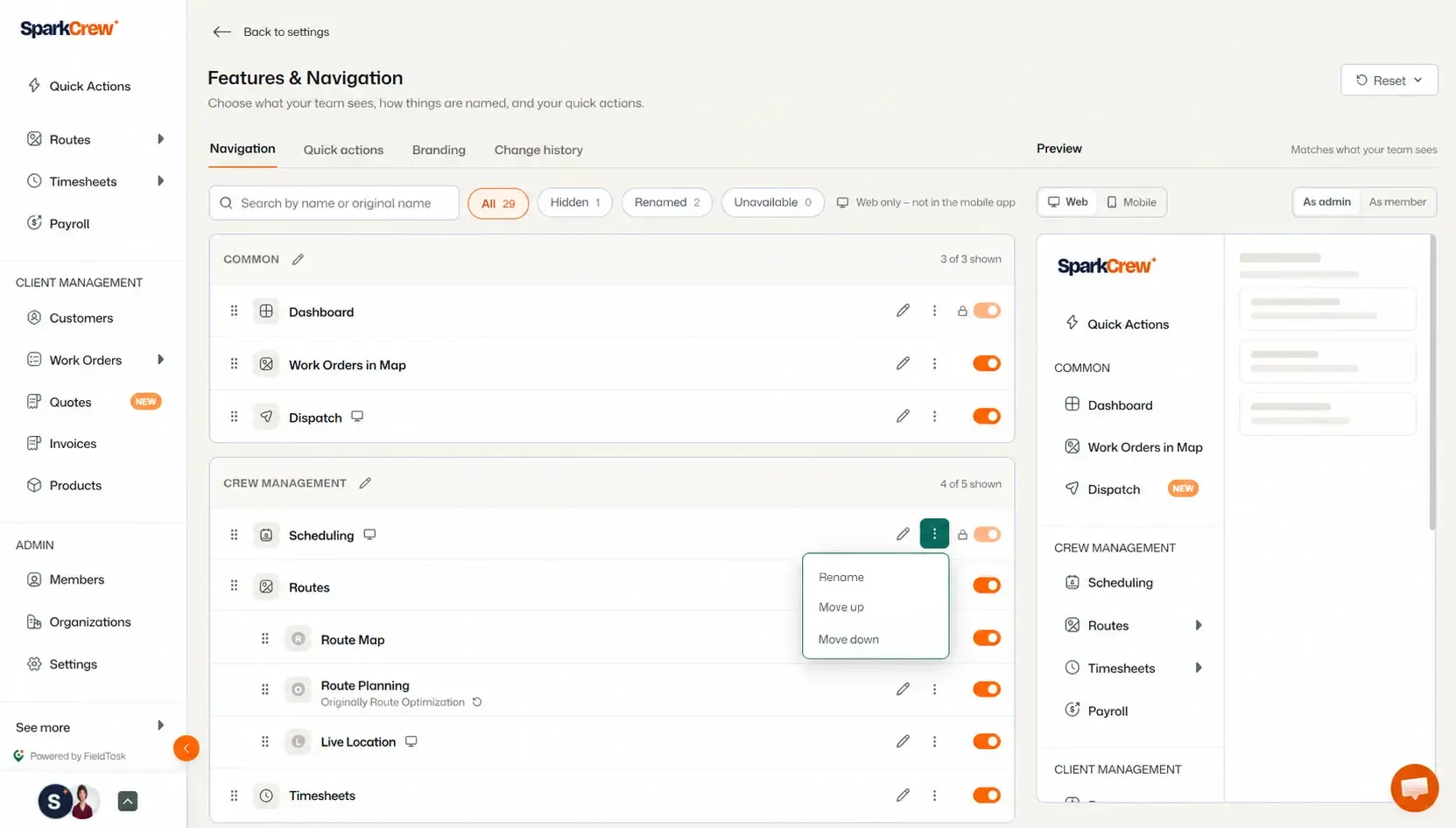The height and width of the screenshot is (828, 1456).
Task: Open three-dot menu for Dispatch row
Action: 934,416
